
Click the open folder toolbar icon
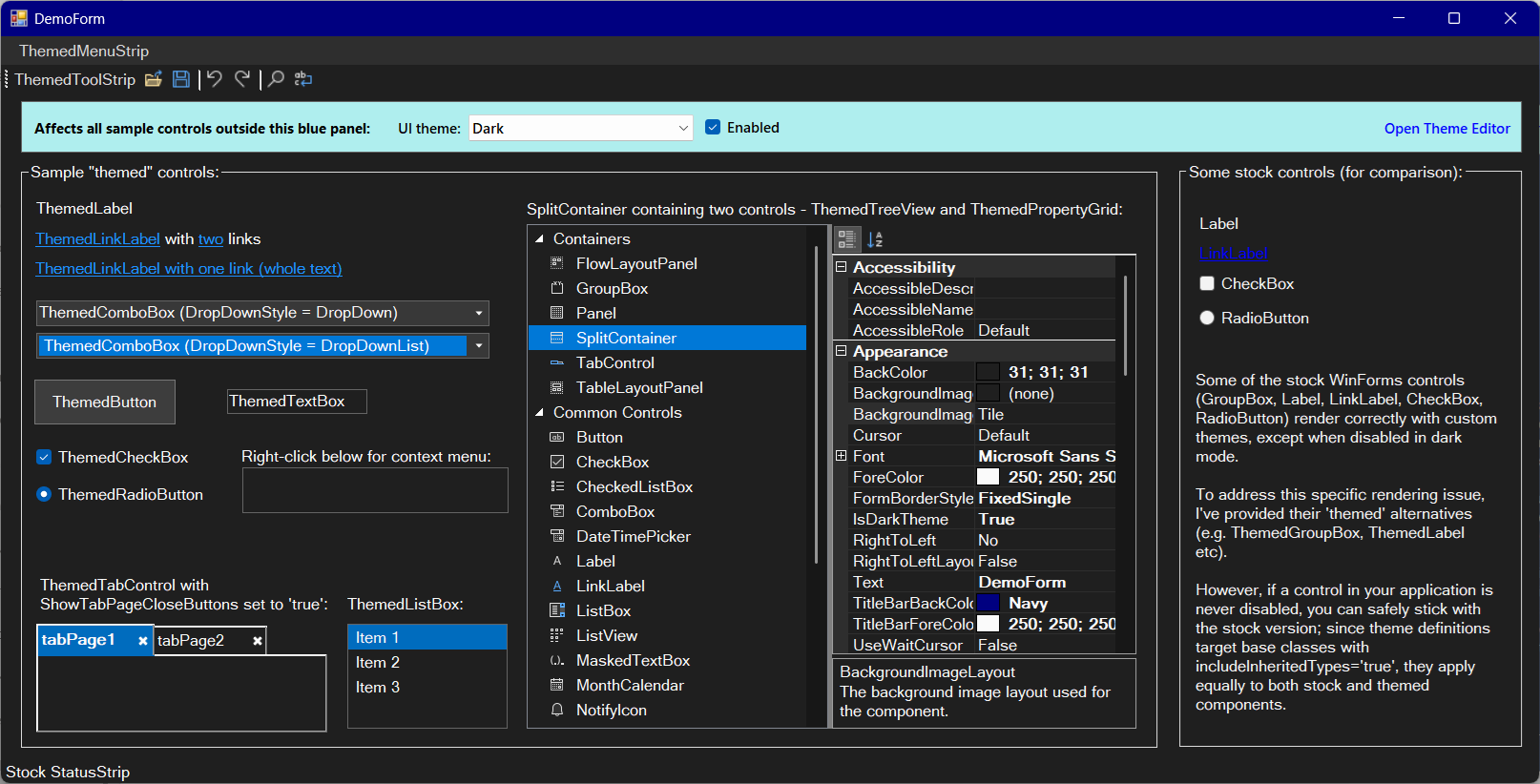pos(153,79)
